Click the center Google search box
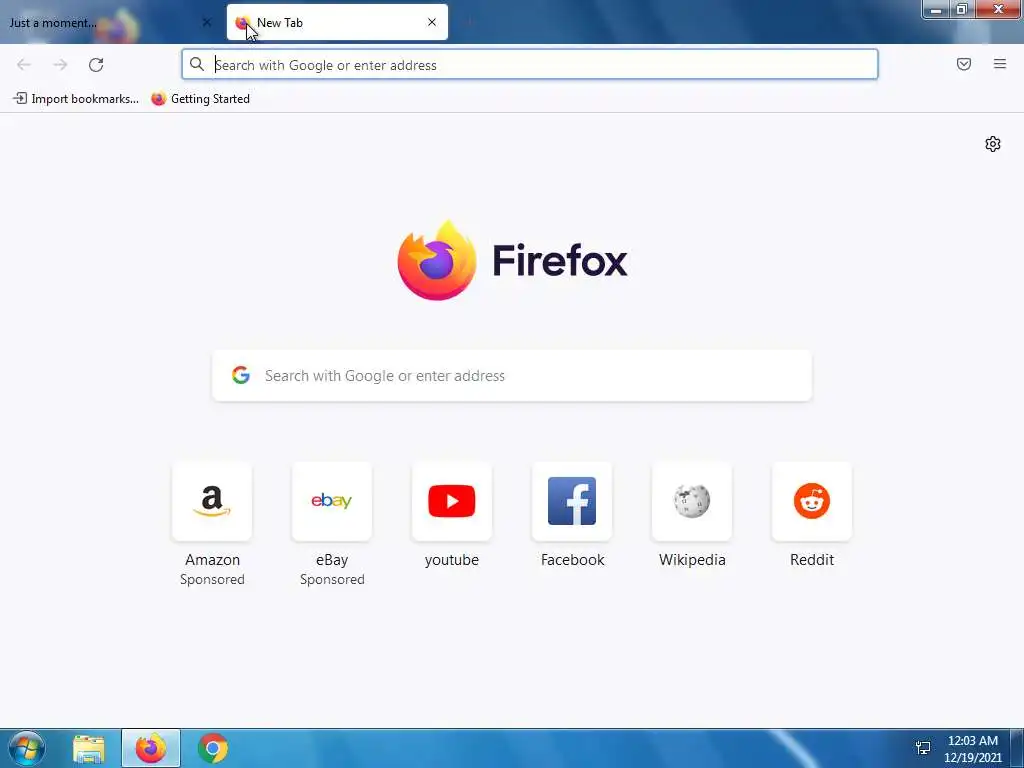1024x768 pixels. (512, 376)
